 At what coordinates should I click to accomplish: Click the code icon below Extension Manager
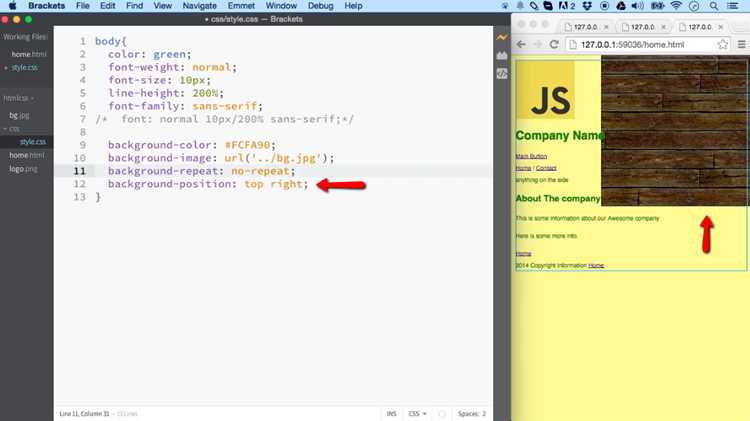click(501, 74)
